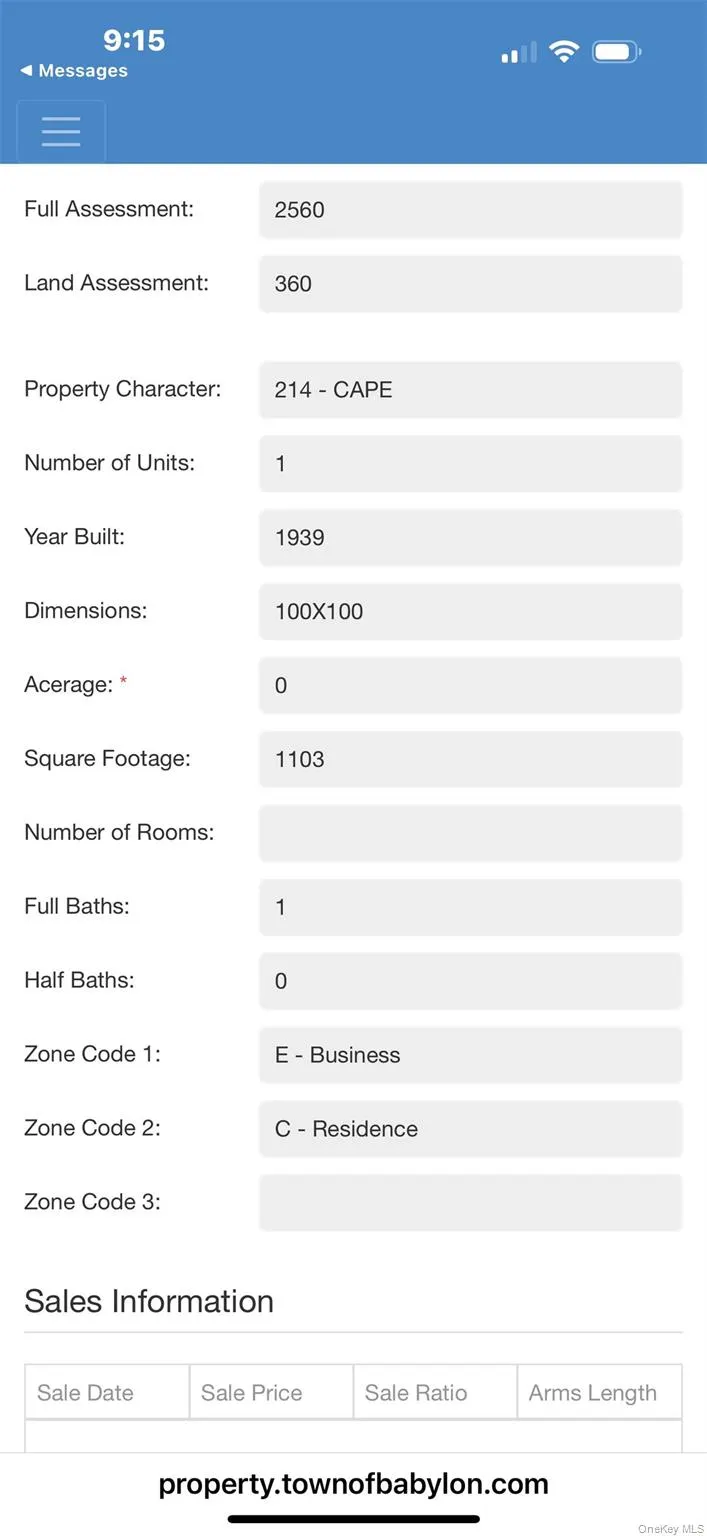Tap the battery status icon
The width and height of the screenshot is (707, 1536).
point(616,52)
